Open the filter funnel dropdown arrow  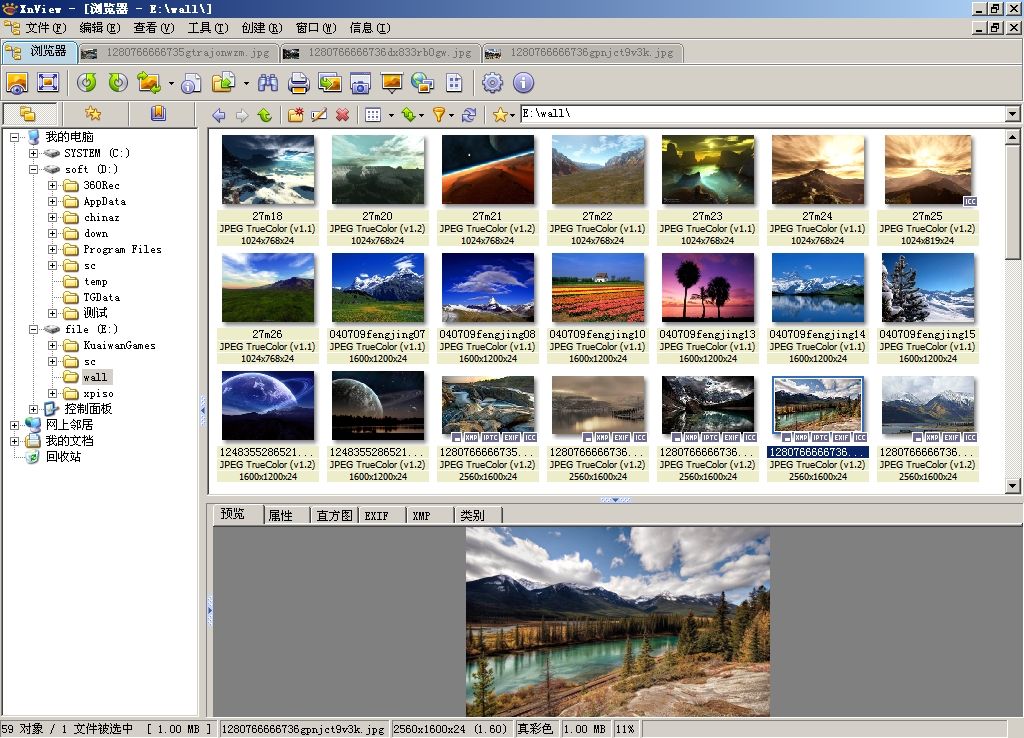[452, 115]
